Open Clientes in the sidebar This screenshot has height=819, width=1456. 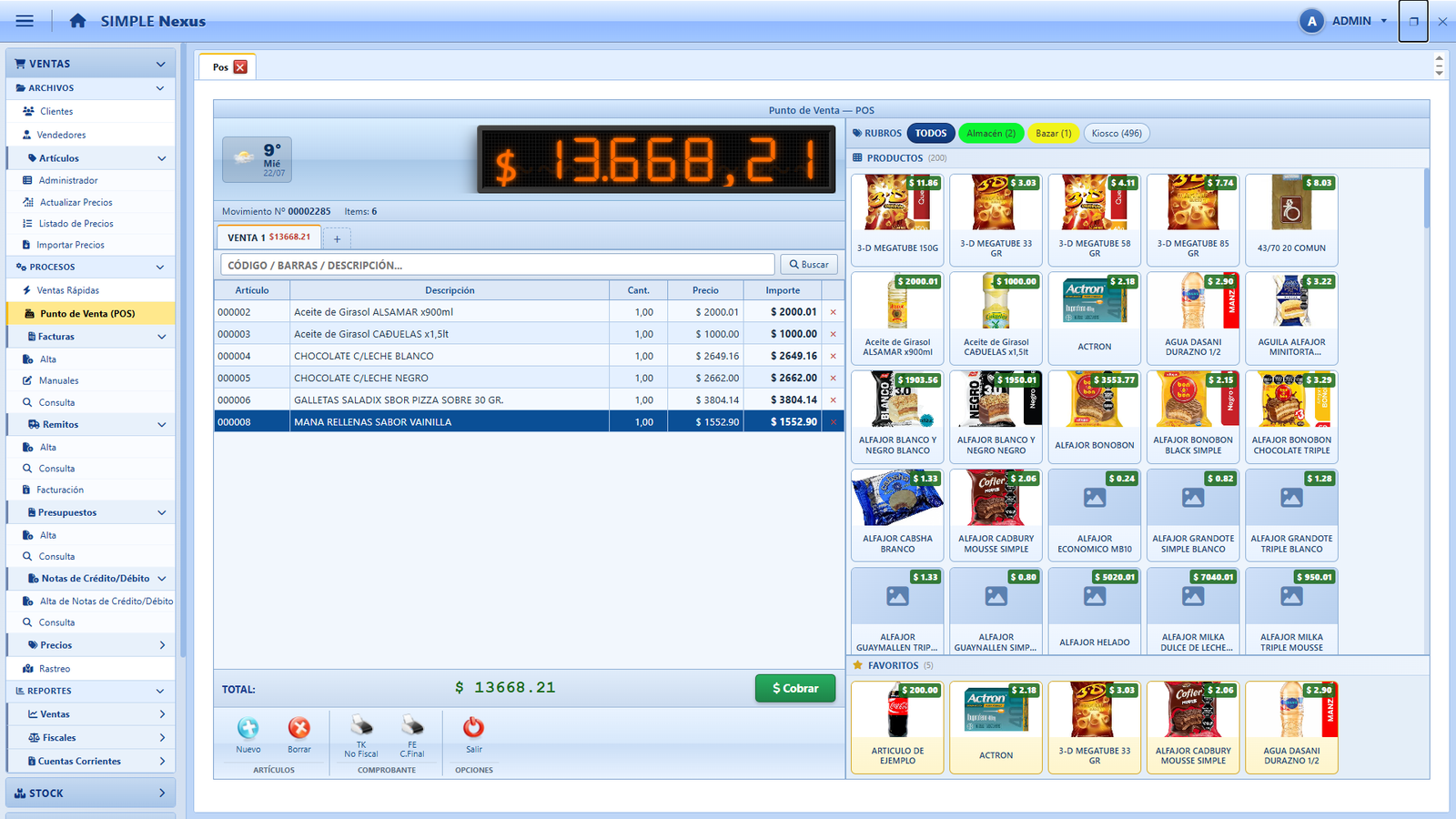pyautogui.click(x=56, y=111)
